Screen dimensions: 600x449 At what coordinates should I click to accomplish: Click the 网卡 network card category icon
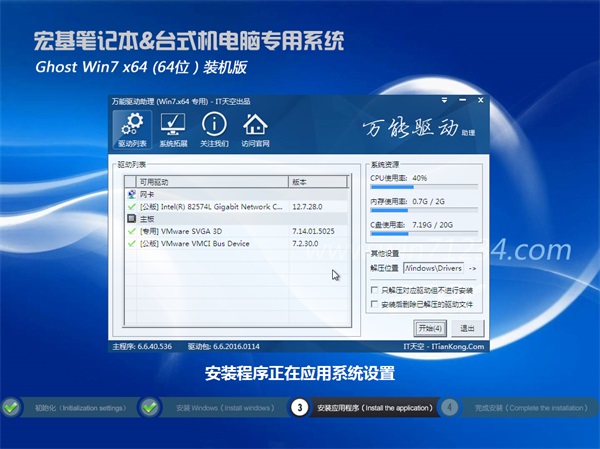pyautogui.click(x=131, y=195)
